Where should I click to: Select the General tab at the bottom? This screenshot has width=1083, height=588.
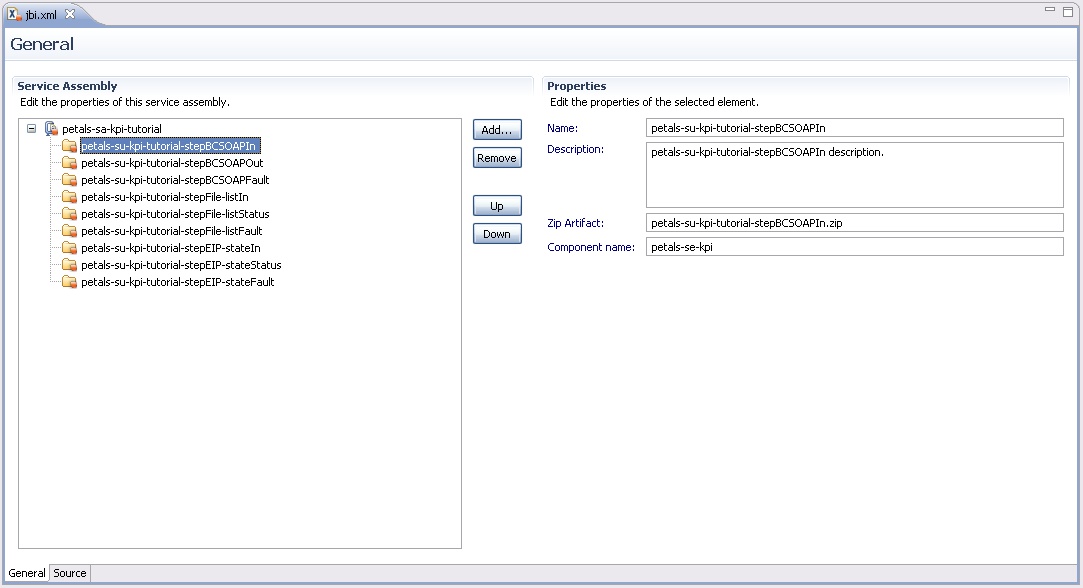click(x=27, y=573)
